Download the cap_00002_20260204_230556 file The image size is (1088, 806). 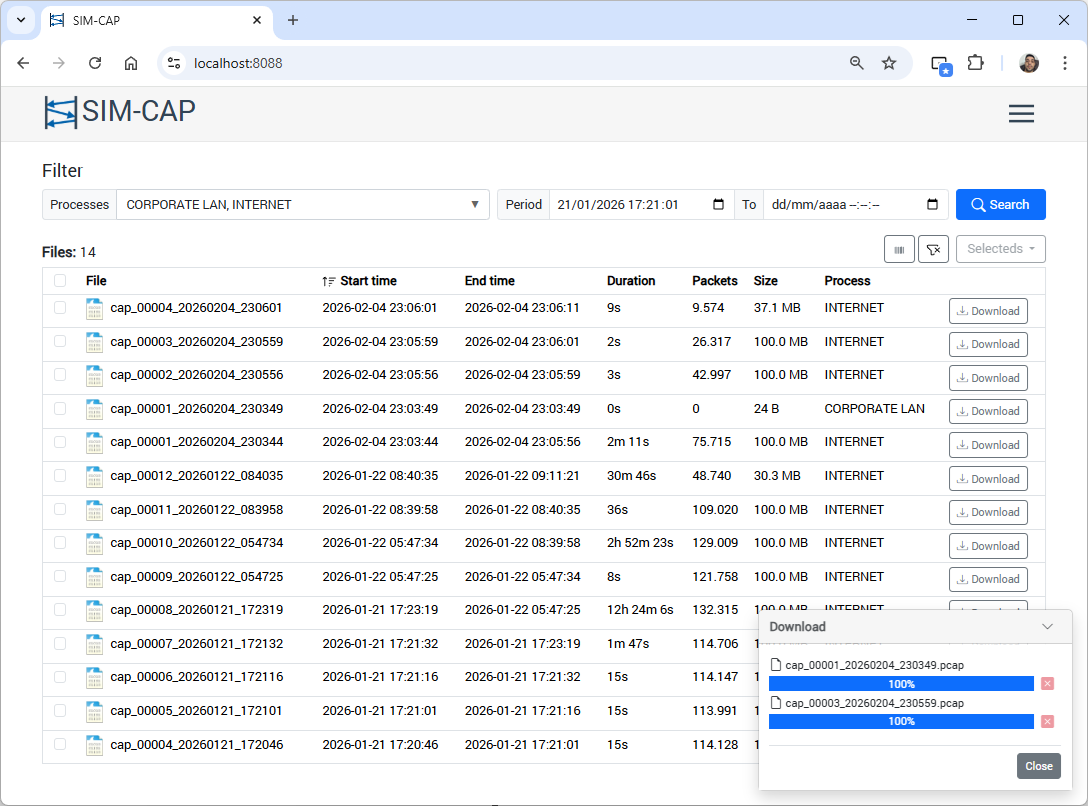click(987, 378)
